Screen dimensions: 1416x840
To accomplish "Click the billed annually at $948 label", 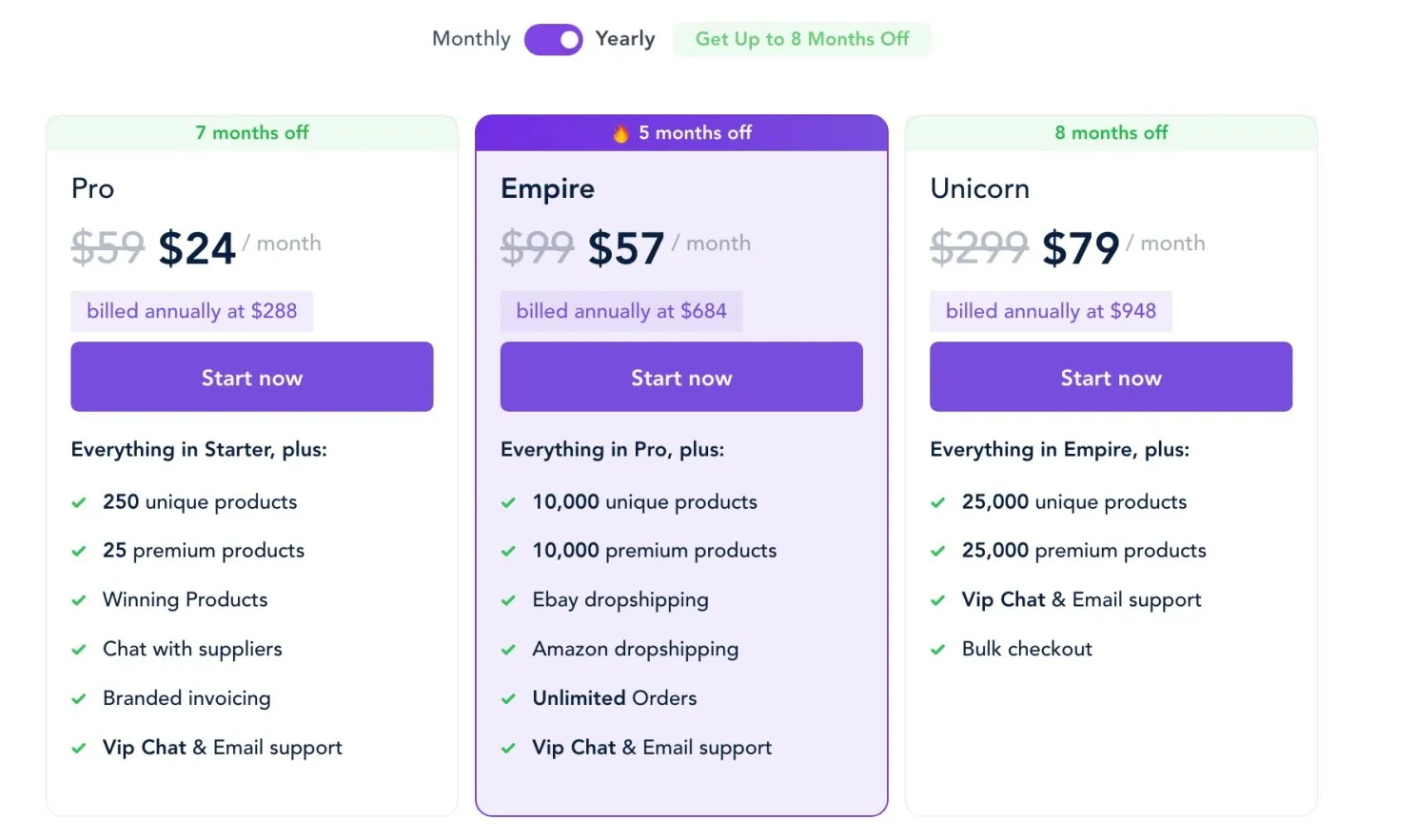I will click(x=1050, y=311).
